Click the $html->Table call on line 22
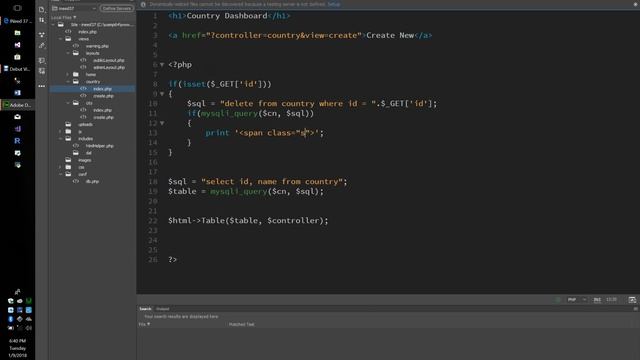Image resolution: width=640 pixels, height=360 pixels. coord(248,220)
